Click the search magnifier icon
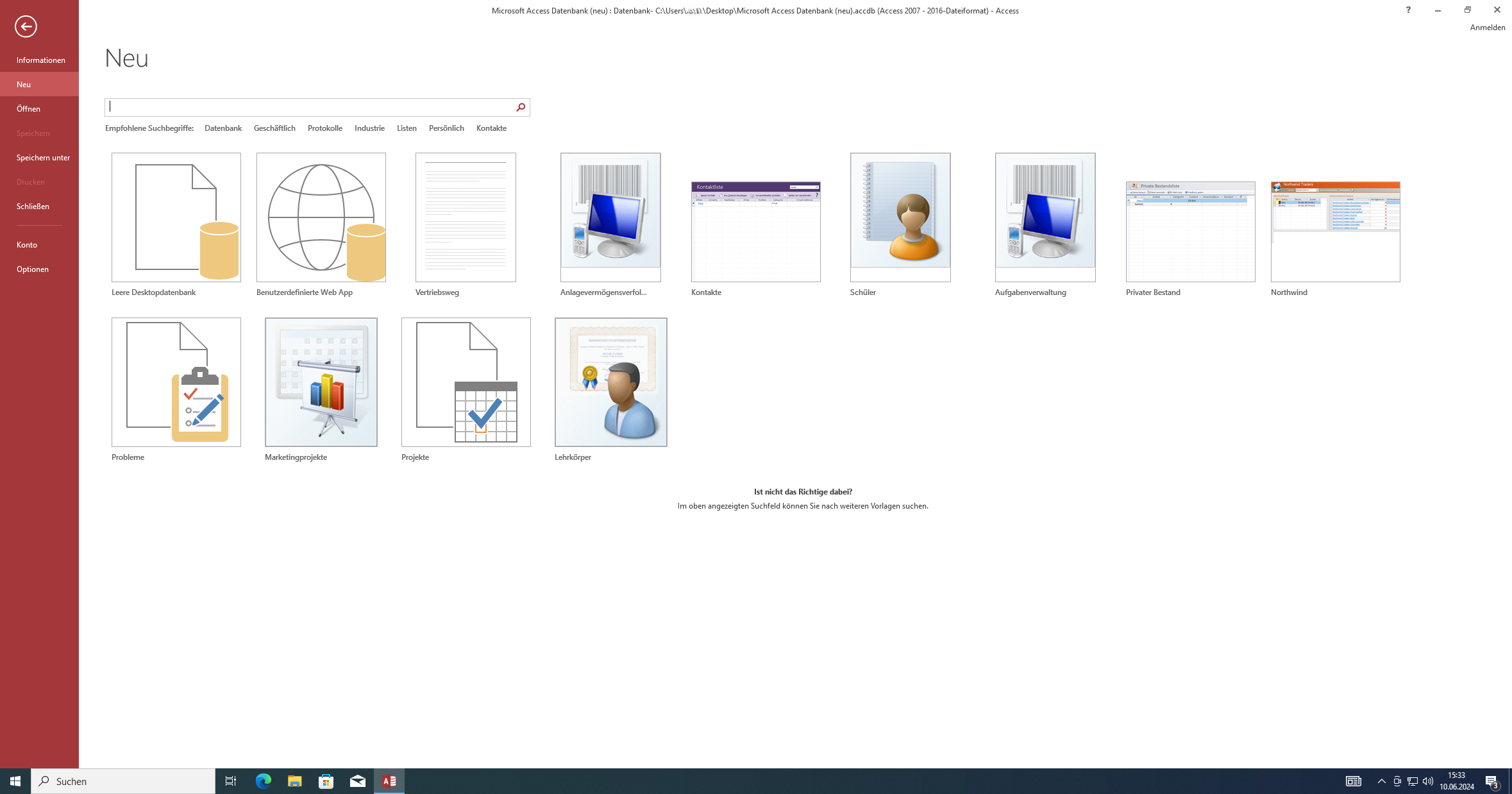 coord(521,107)
